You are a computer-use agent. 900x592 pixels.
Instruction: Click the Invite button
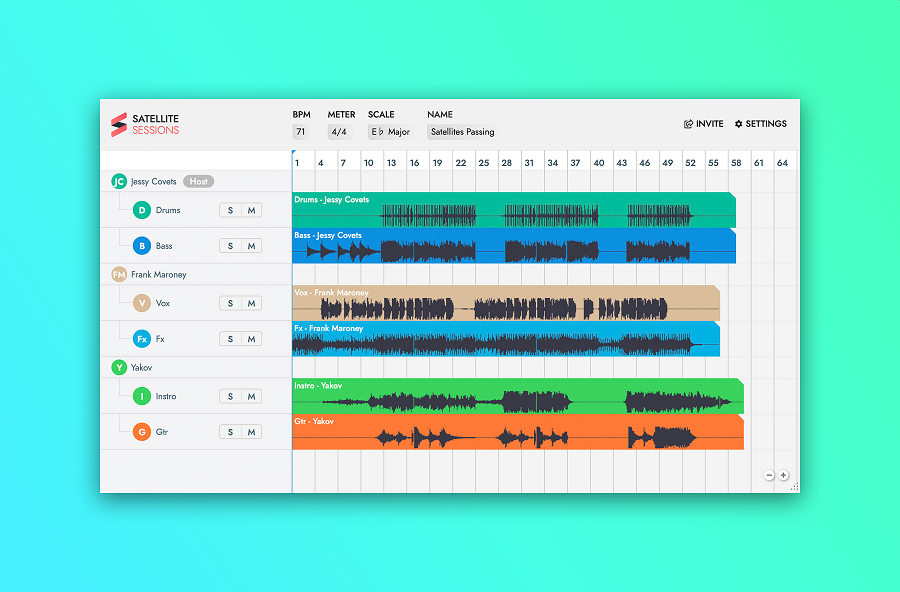pos(704,124)
